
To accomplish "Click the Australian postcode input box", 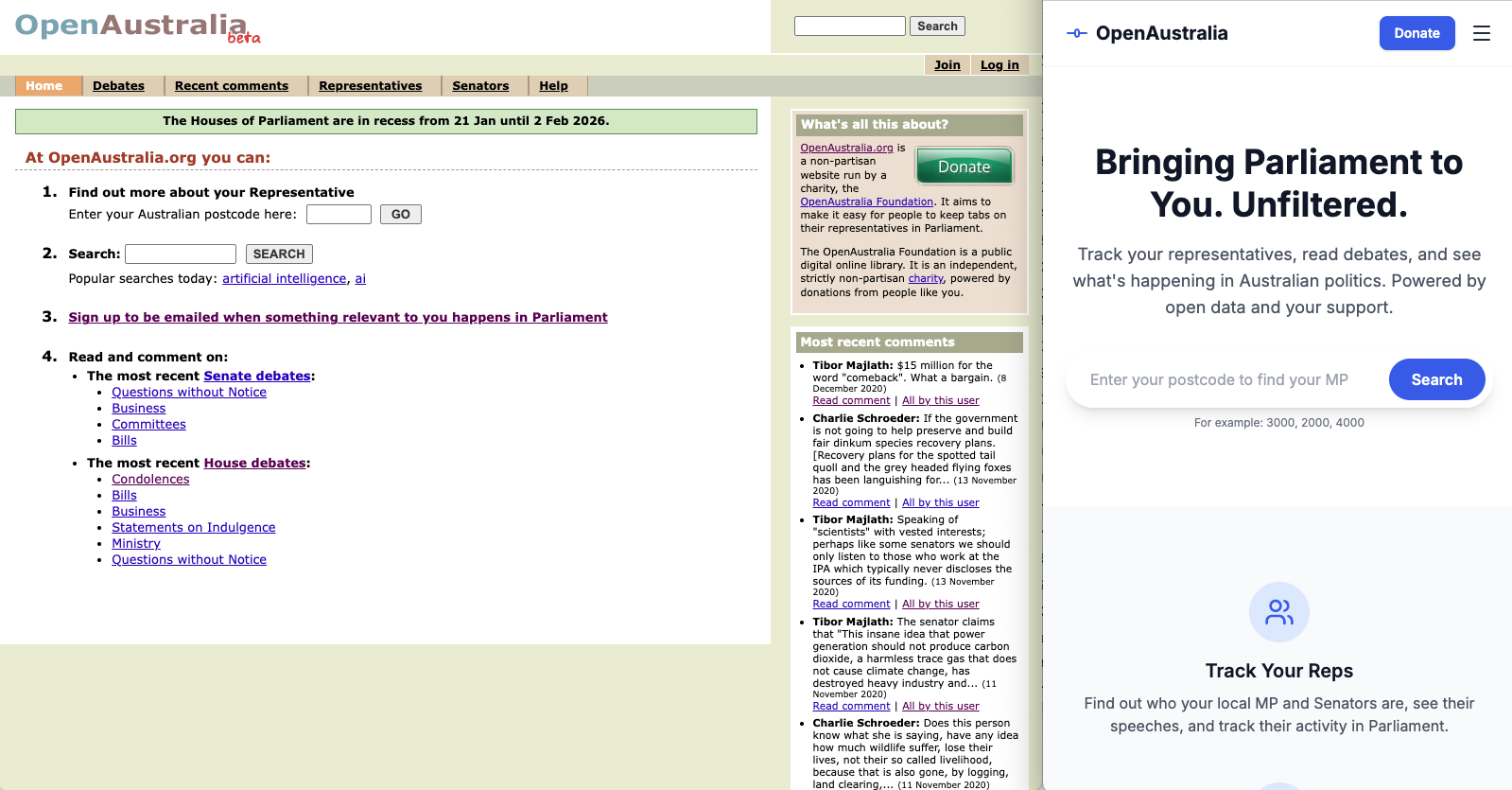I will coord(339,215).
